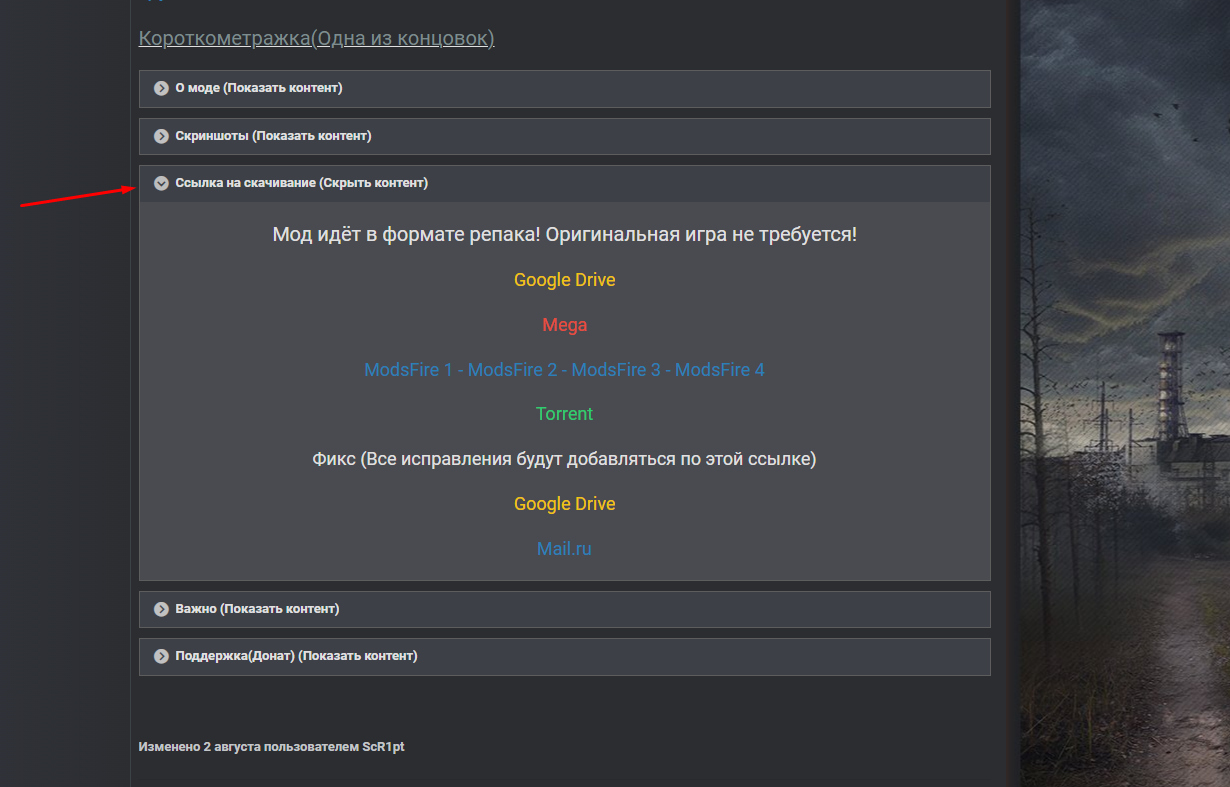Collapse 'Ссылка на скачивание (Скрыть контент)' header

(x=301, y=183)
